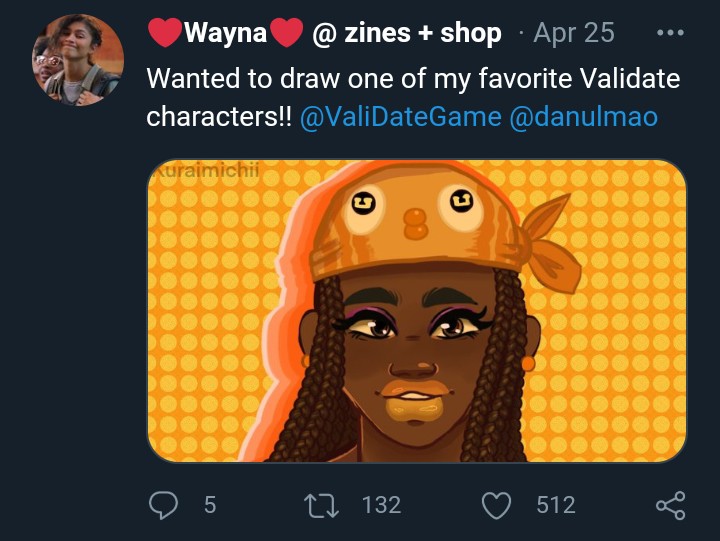The image size is (720, 541).
Task: Tap the share icon
Action: [671, 505]
